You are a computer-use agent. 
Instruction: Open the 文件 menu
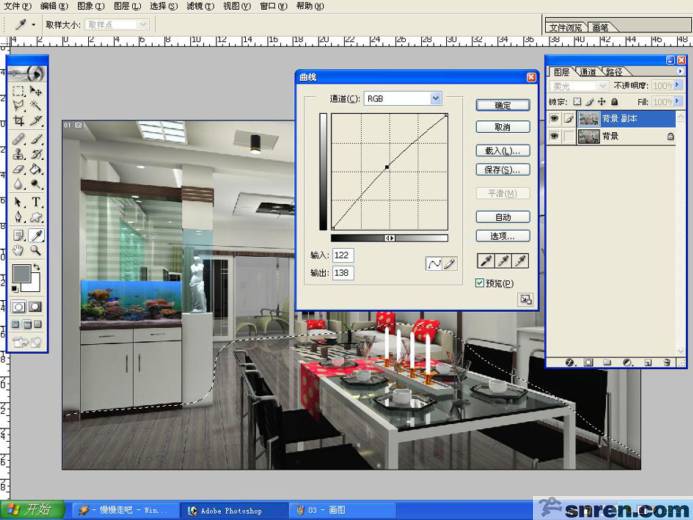click(18, 6)
